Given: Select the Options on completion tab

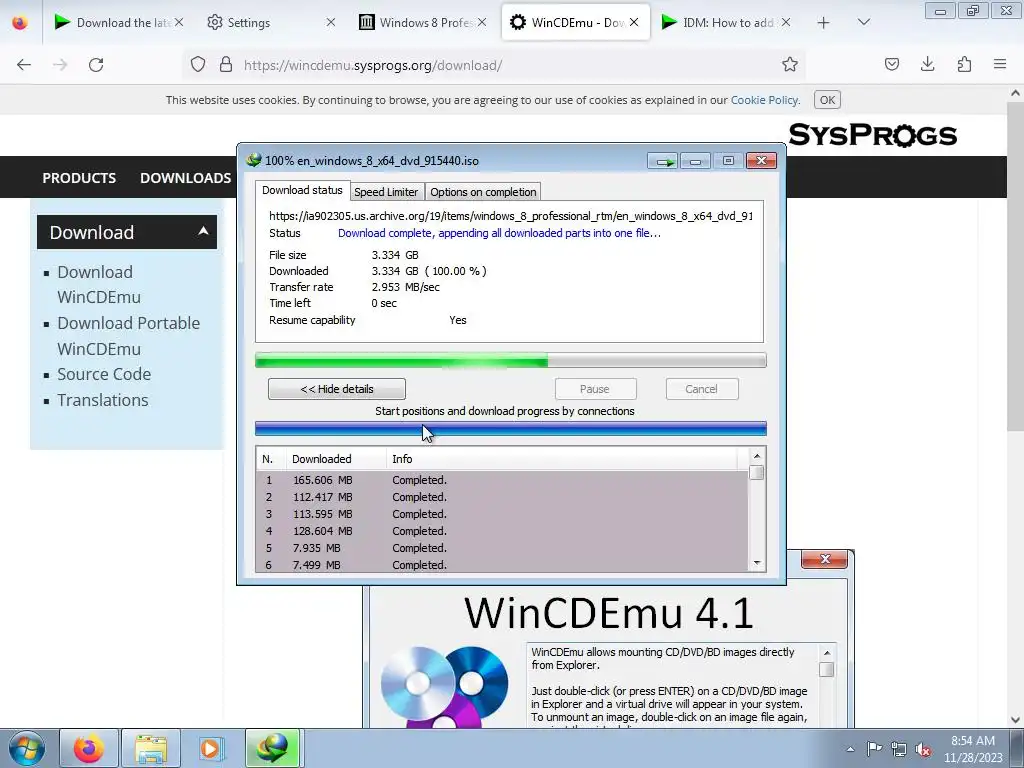Looking at the screenshot, I should (483, 192).
